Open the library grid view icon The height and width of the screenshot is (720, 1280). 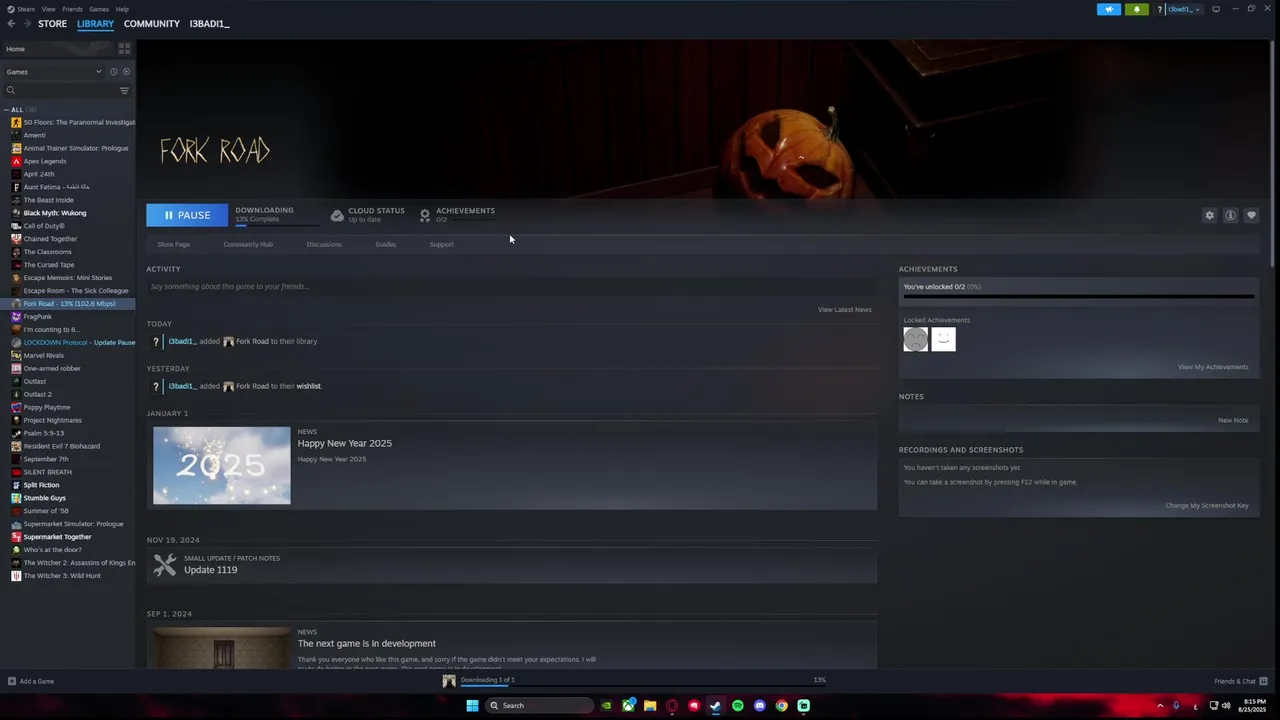click(x=124, y=48)
